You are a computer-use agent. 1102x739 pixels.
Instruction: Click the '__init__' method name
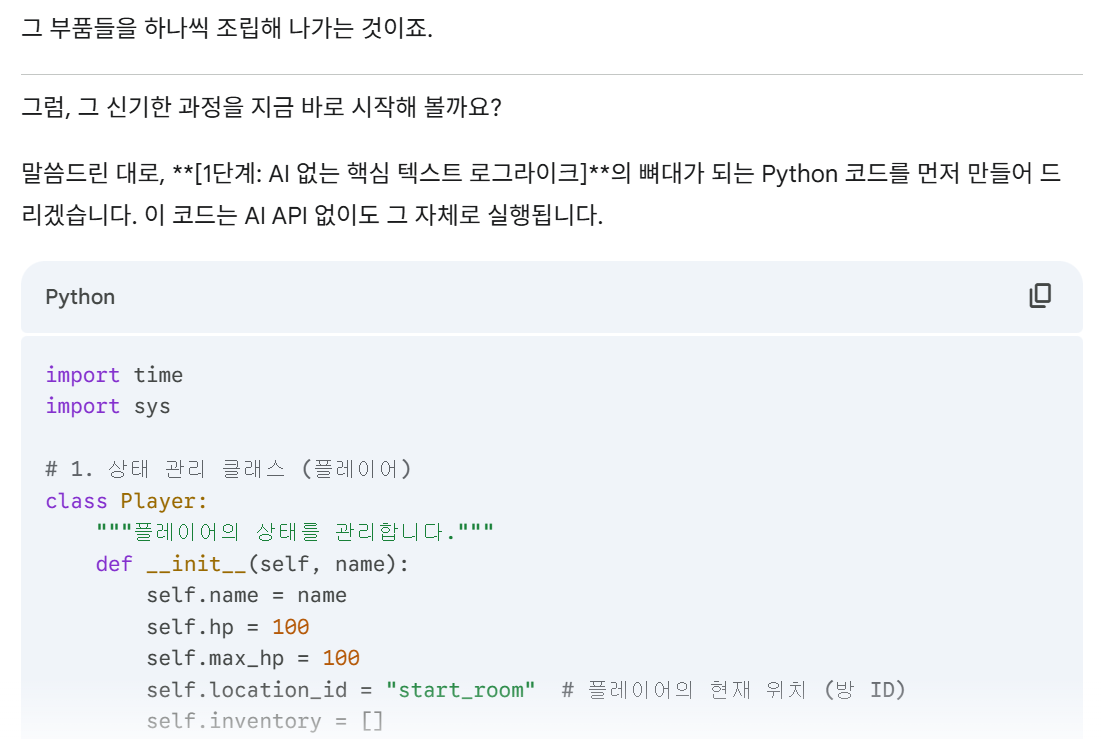coord(194,563)
